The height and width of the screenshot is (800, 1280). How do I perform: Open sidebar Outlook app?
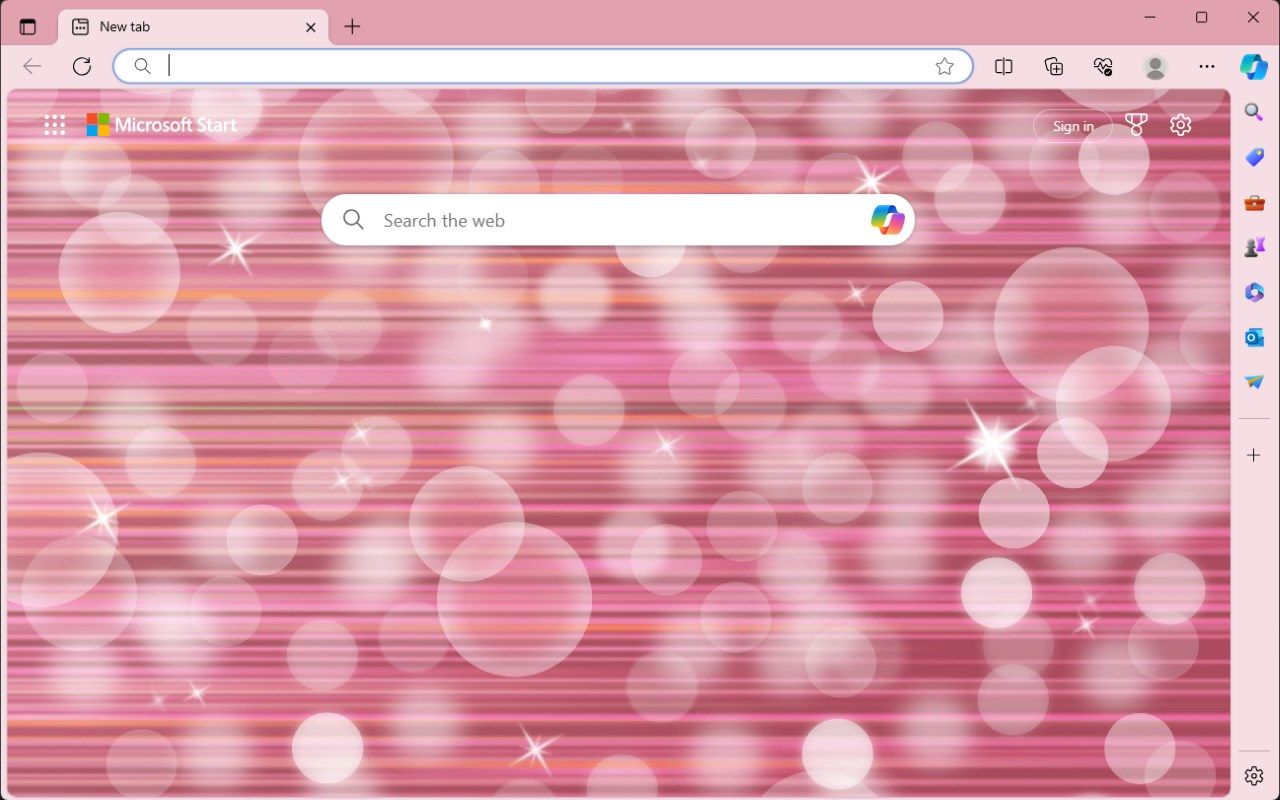(1254, 337)
